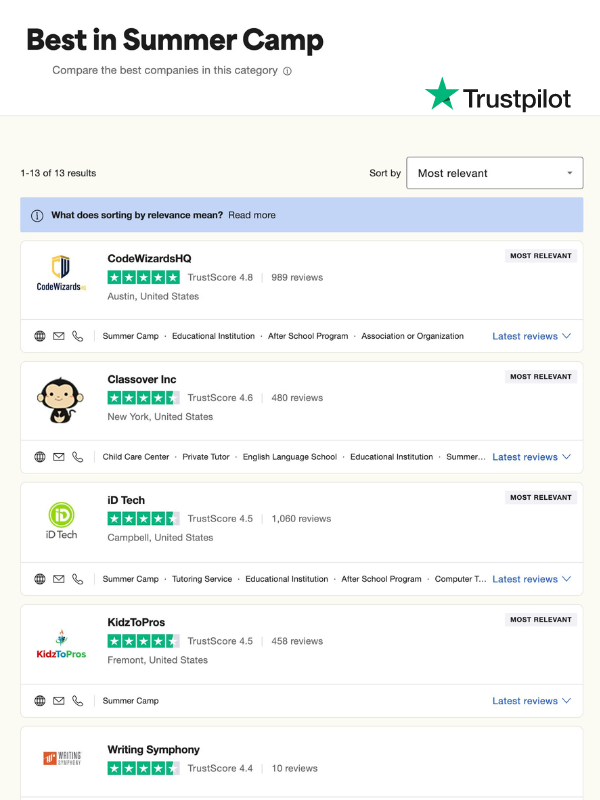The height and width of the screenshot is (800, 600).
Task: Click the info icon beside category description
Action: [287, 71]
